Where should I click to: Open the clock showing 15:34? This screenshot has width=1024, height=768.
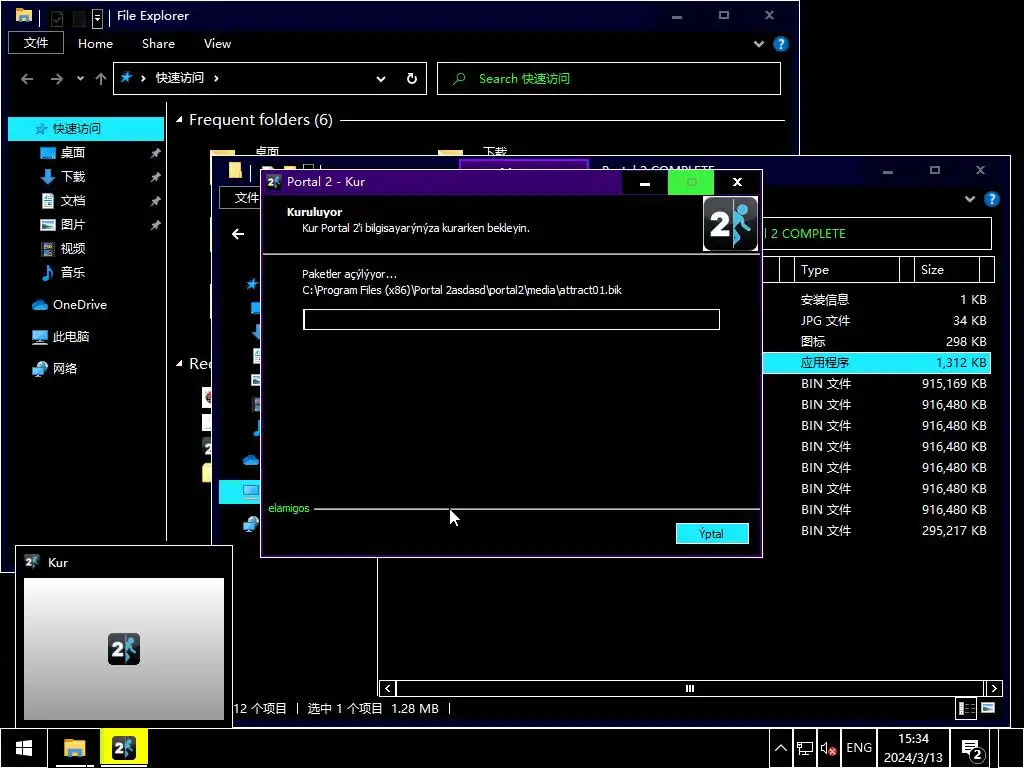913,748
